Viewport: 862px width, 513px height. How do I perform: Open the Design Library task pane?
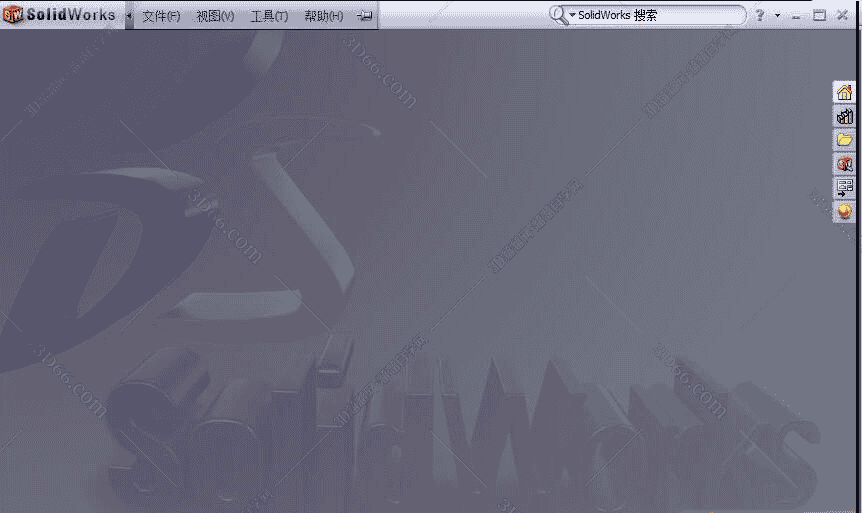point(844,117)
